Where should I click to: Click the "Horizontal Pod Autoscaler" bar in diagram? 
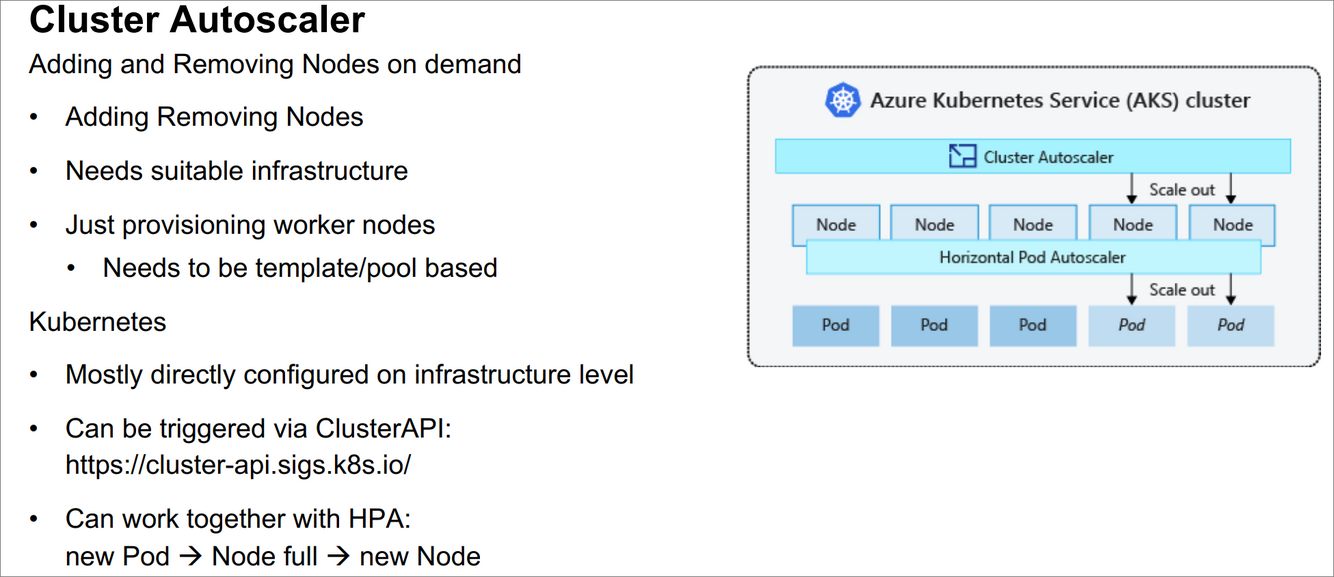pos(1033,257)
